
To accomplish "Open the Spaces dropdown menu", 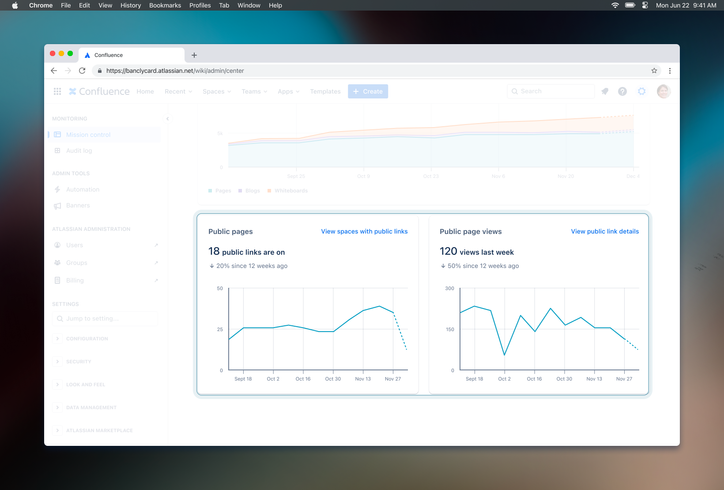I will (216, 91).
